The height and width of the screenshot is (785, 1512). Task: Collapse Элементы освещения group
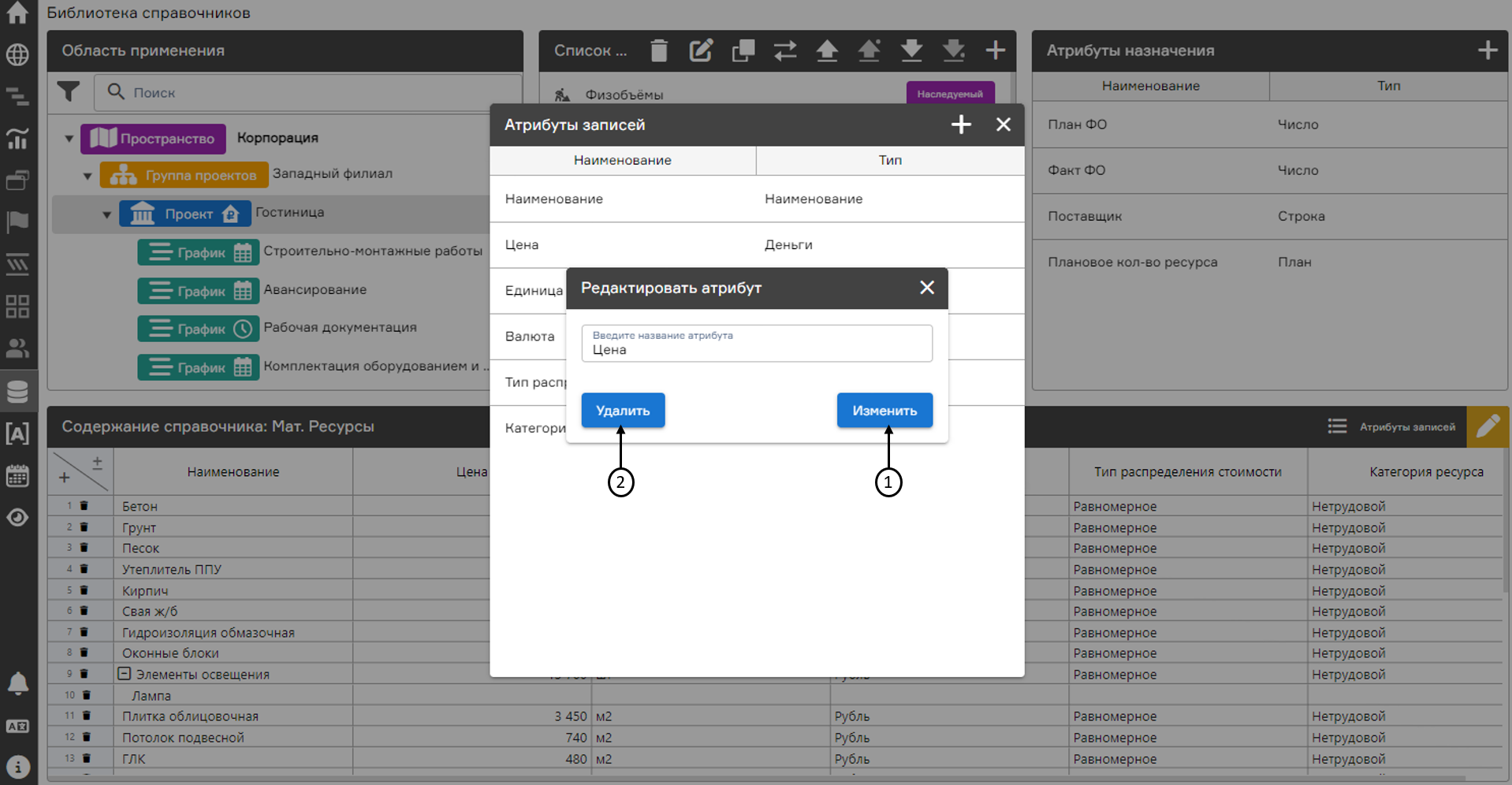pos(125,674)
